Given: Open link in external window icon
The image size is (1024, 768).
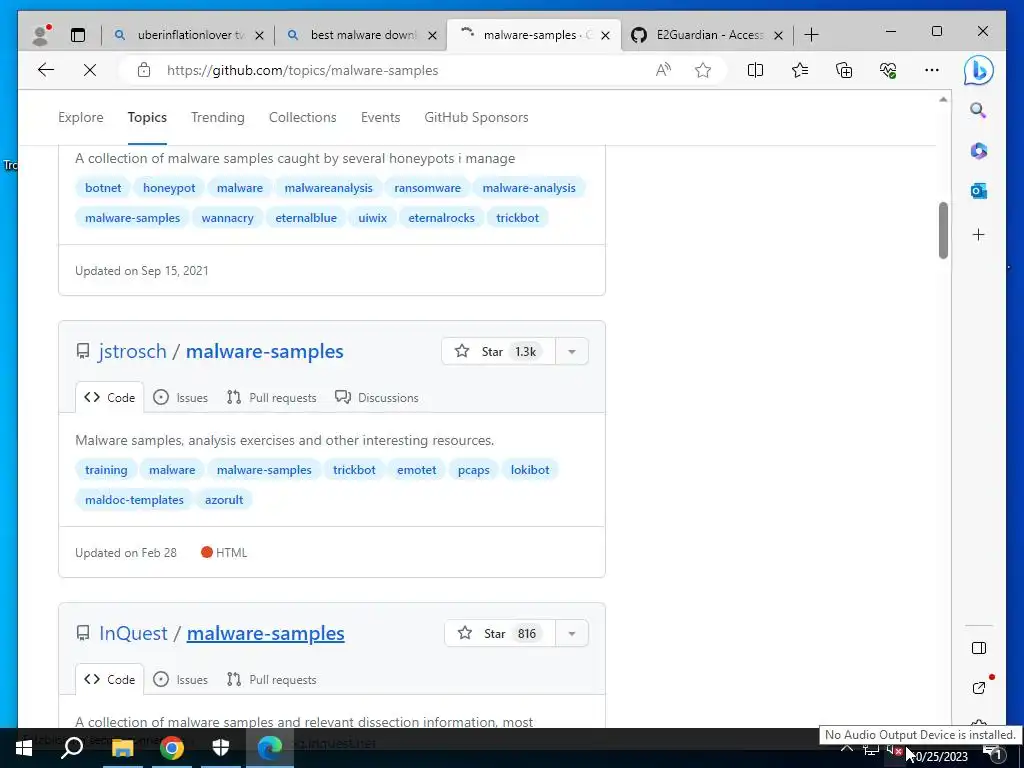Looking at the screenshot, I should click(978, 688).
